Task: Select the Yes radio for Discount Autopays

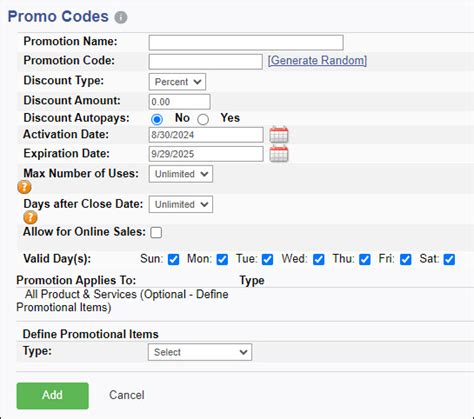Action: coord(203,119)
